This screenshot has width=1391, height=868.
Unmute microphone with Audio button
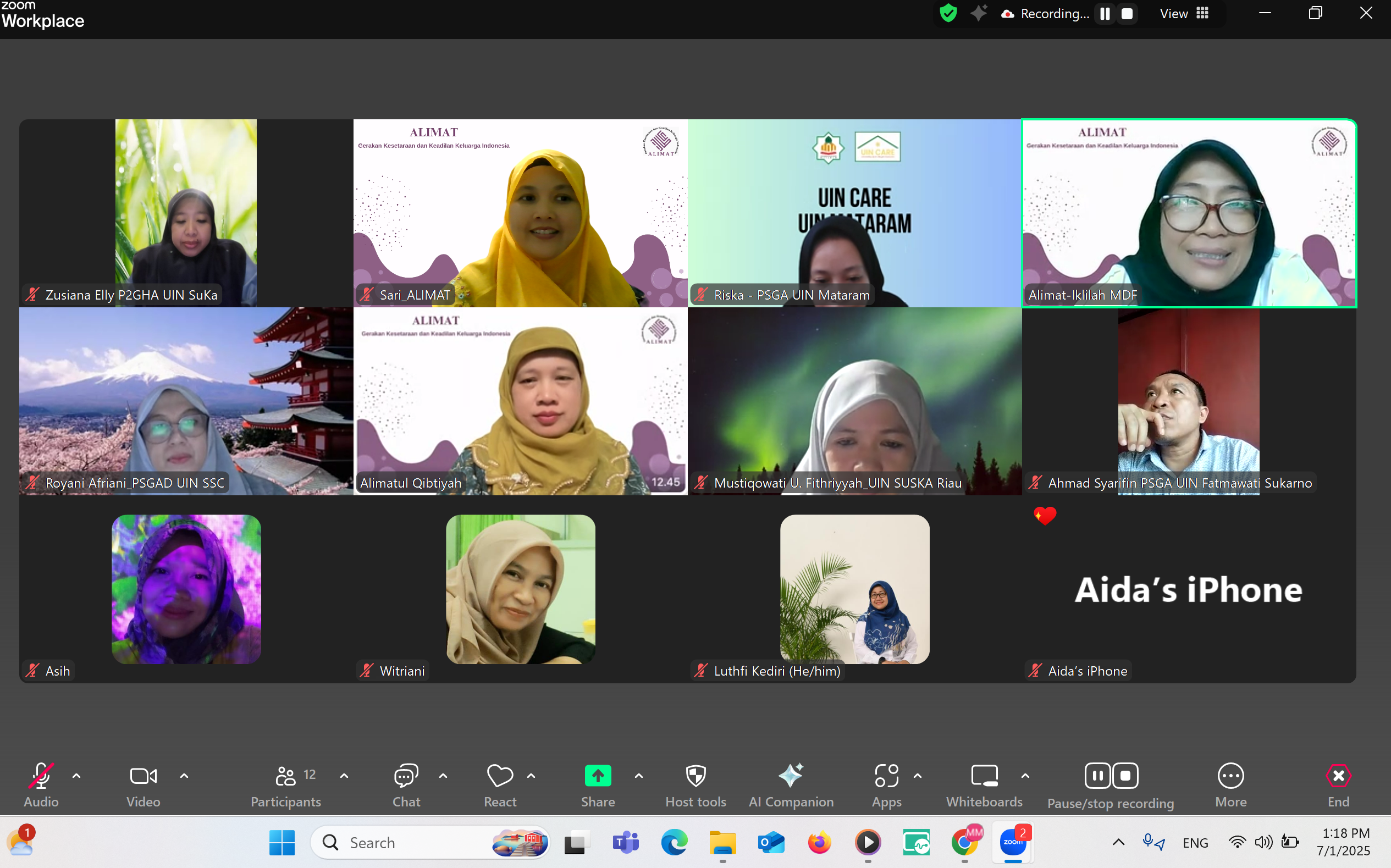(41, 785)
